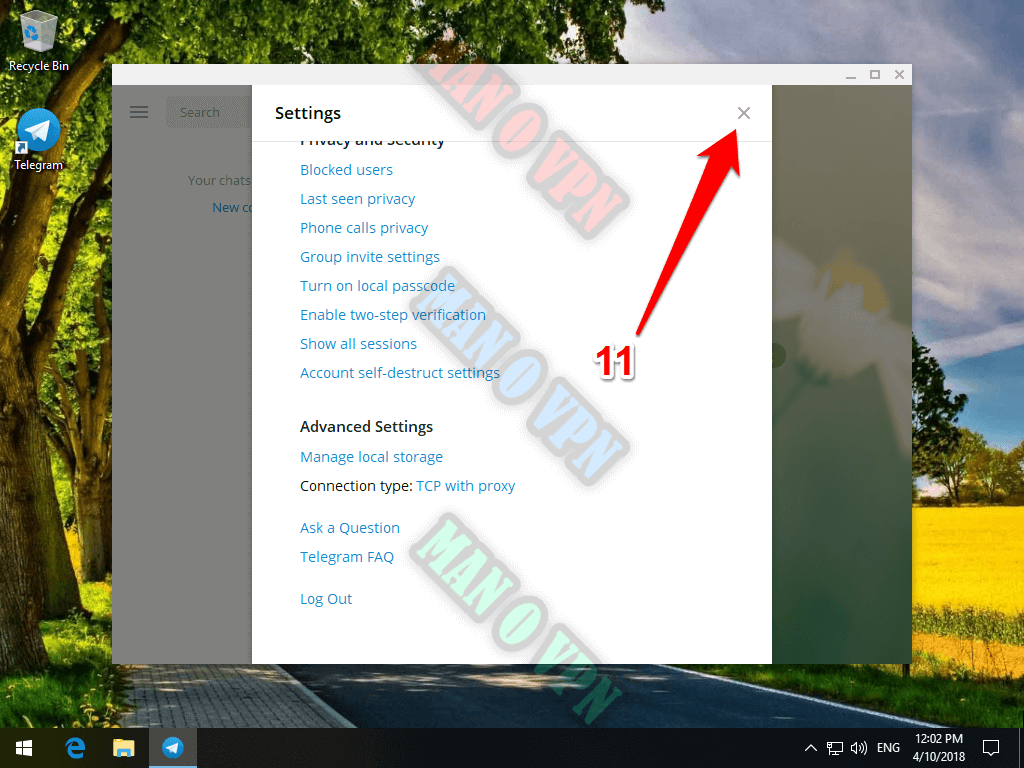The height and width of the screenshot is (768, 1024).
Task: Click the Search field in Telegram
Action: point(208,112)
